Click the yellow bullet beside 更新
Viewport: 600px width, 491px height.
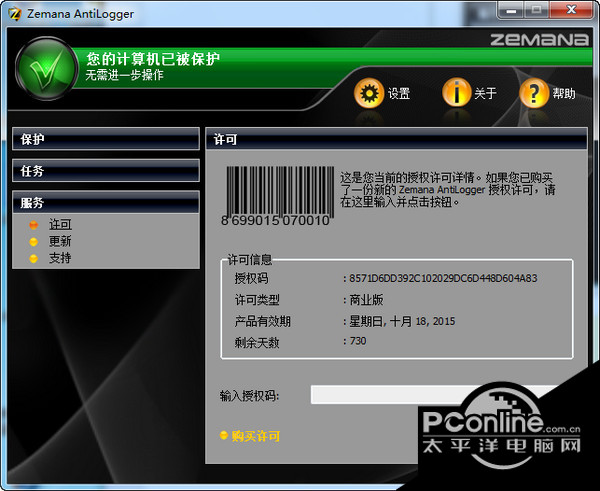pos(34,241)
